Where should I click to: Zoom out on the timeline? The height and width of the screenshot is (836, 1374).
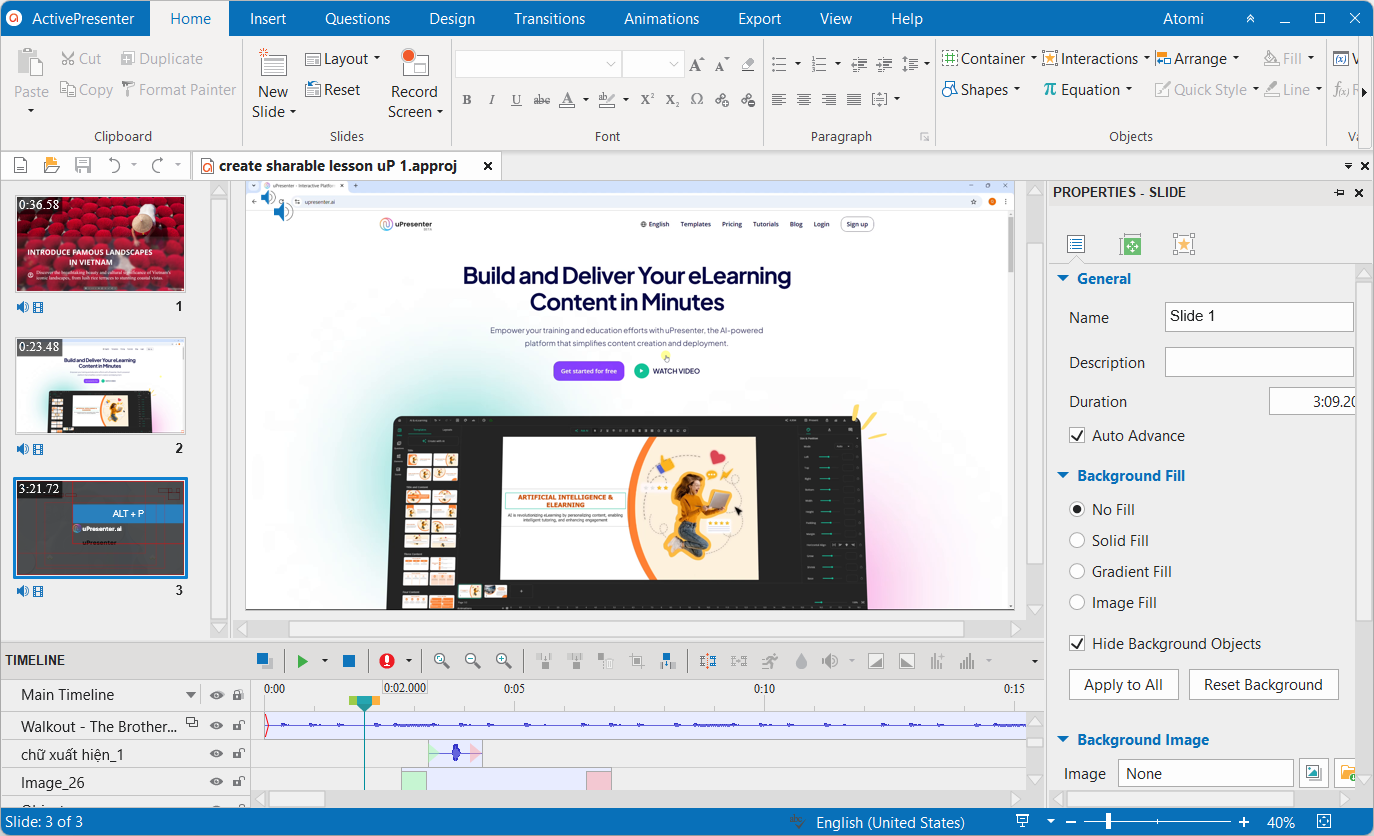[x=473, y=661]
